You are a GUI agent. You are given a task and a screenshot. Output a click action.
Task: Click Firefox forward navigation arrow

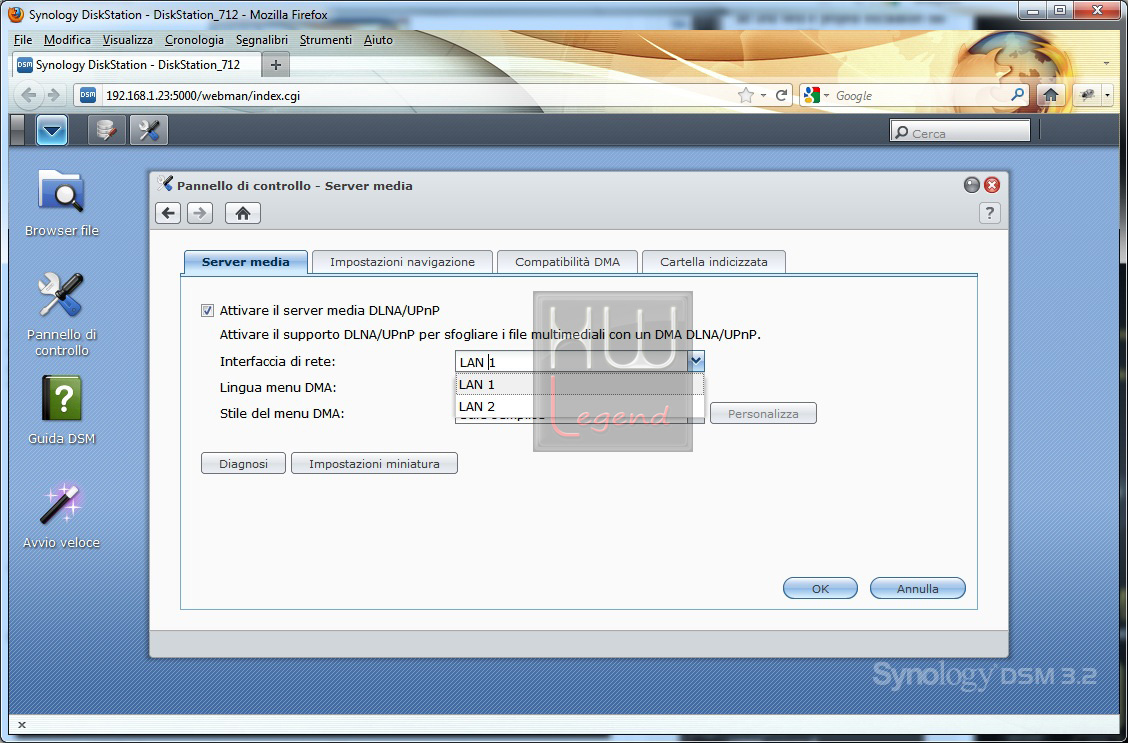pyautogui.click(x=53, y=95)
